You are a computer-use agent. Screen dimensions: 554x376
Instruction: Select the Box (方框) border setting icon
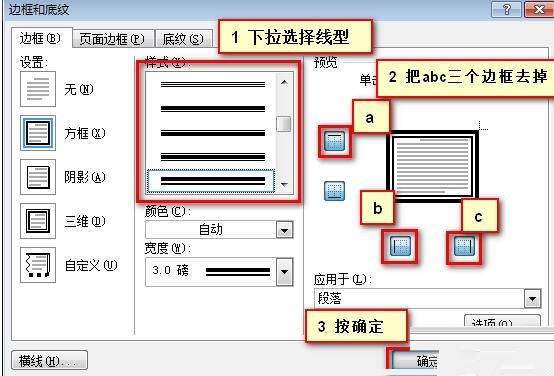click(x=38, y=133)
